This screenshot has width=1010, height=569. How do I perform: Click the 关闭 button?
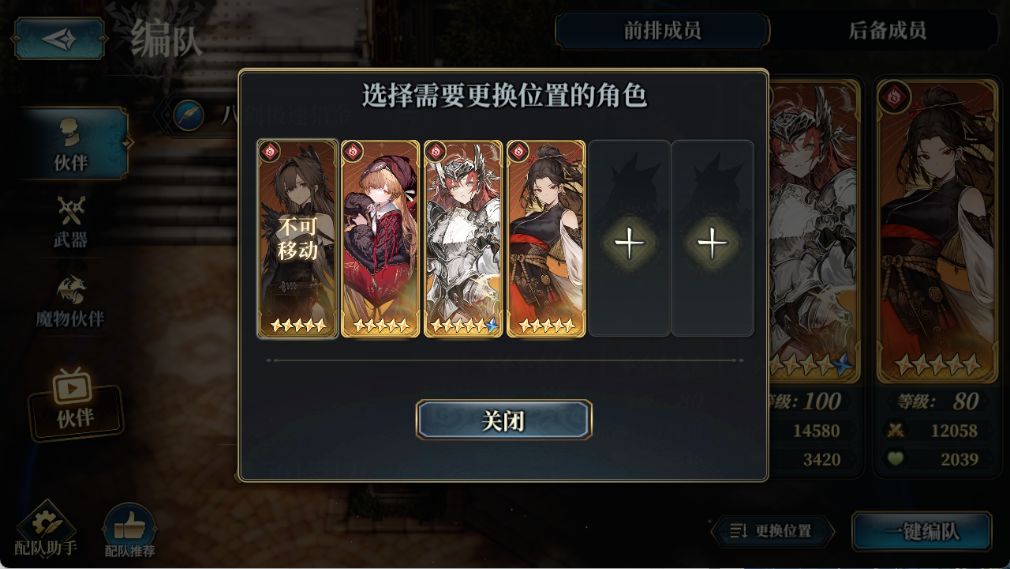click(504, 420)
